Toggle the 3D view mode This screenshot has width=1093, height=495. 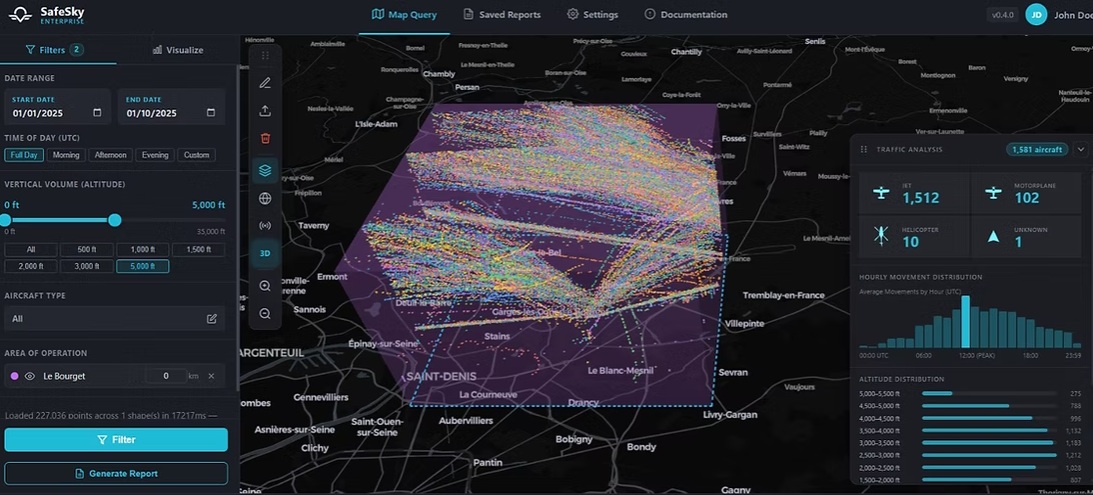tap(265, 254)
